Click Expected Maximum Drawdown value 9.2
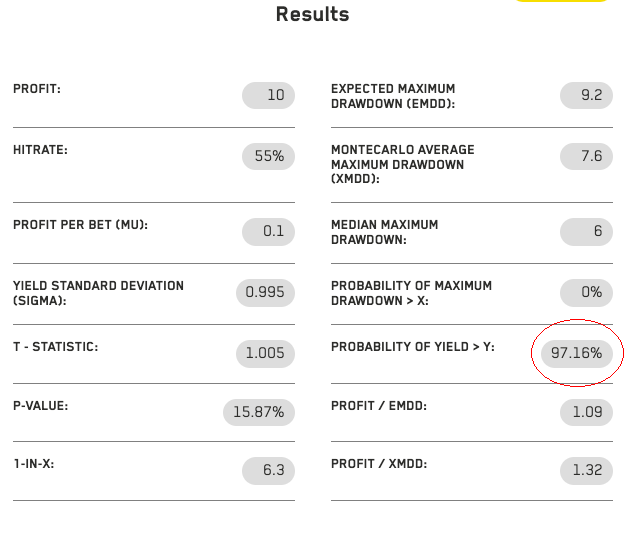This screenshot has height=535, width=628. pyautogui.click(x=586, y=96)
